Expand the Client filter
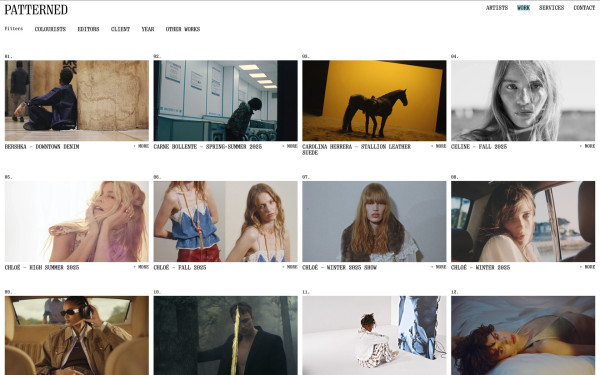The height and width of the screenshot is (375, 600). tap(120, 29)
